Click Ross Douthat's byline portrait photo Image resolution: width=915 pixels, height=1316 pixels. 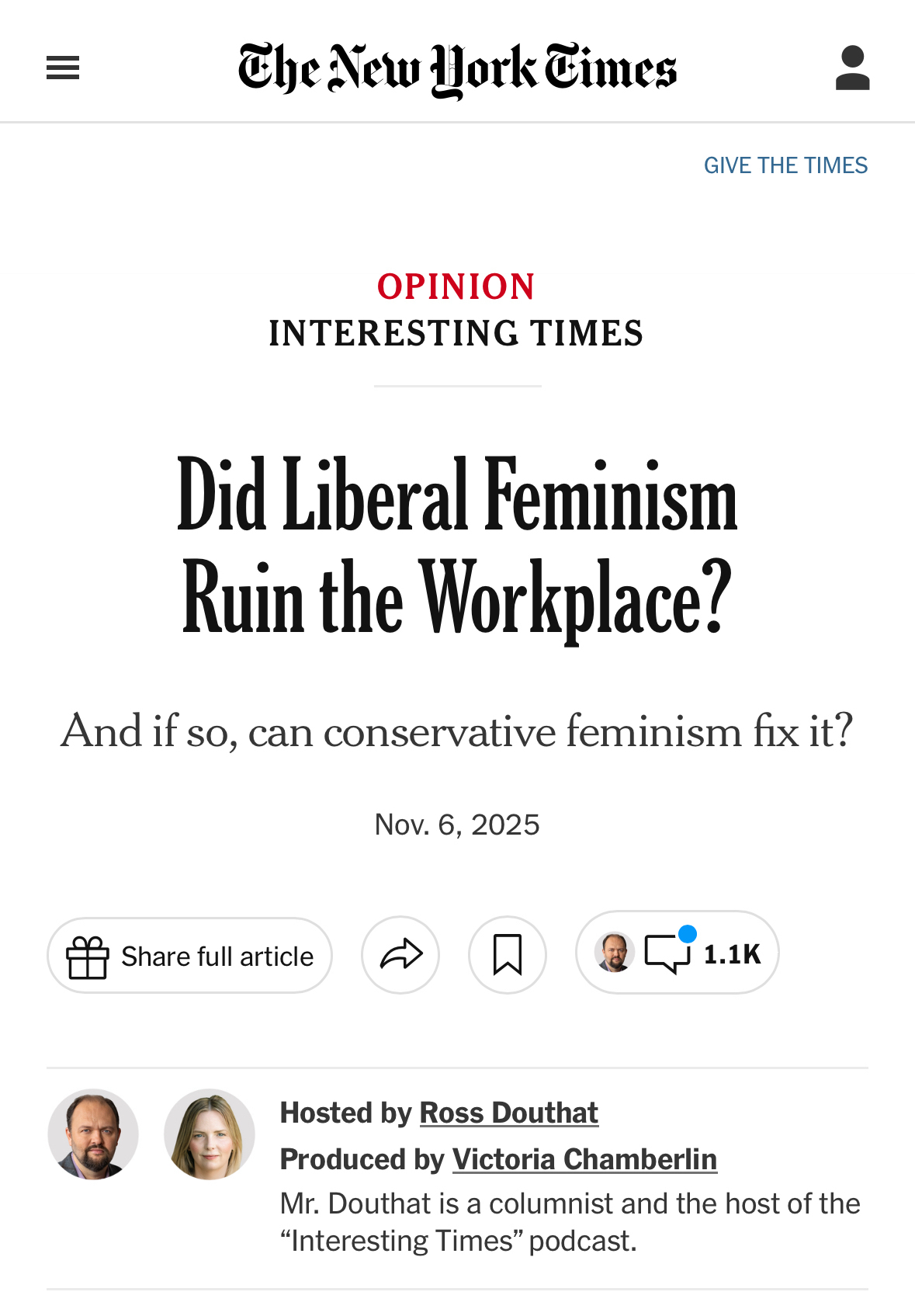pos(93,1134)
